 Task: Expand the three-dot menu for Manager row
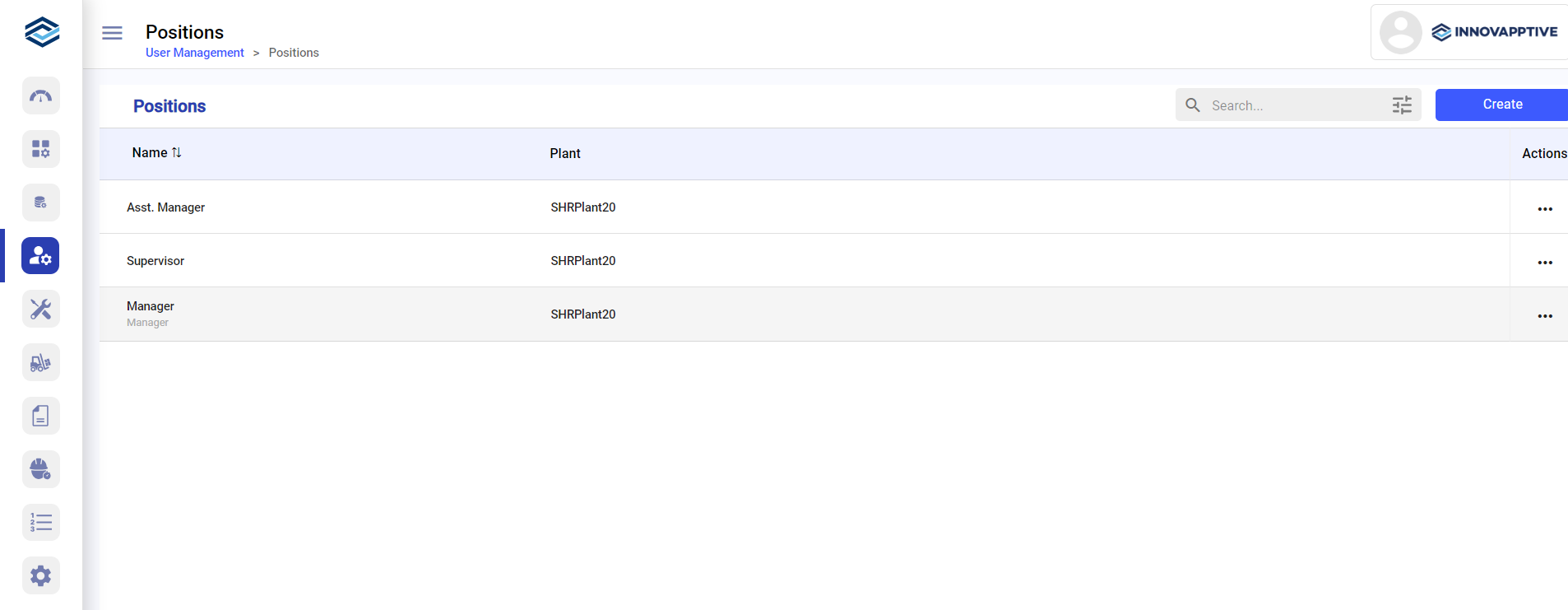[x=1544, y=316]
